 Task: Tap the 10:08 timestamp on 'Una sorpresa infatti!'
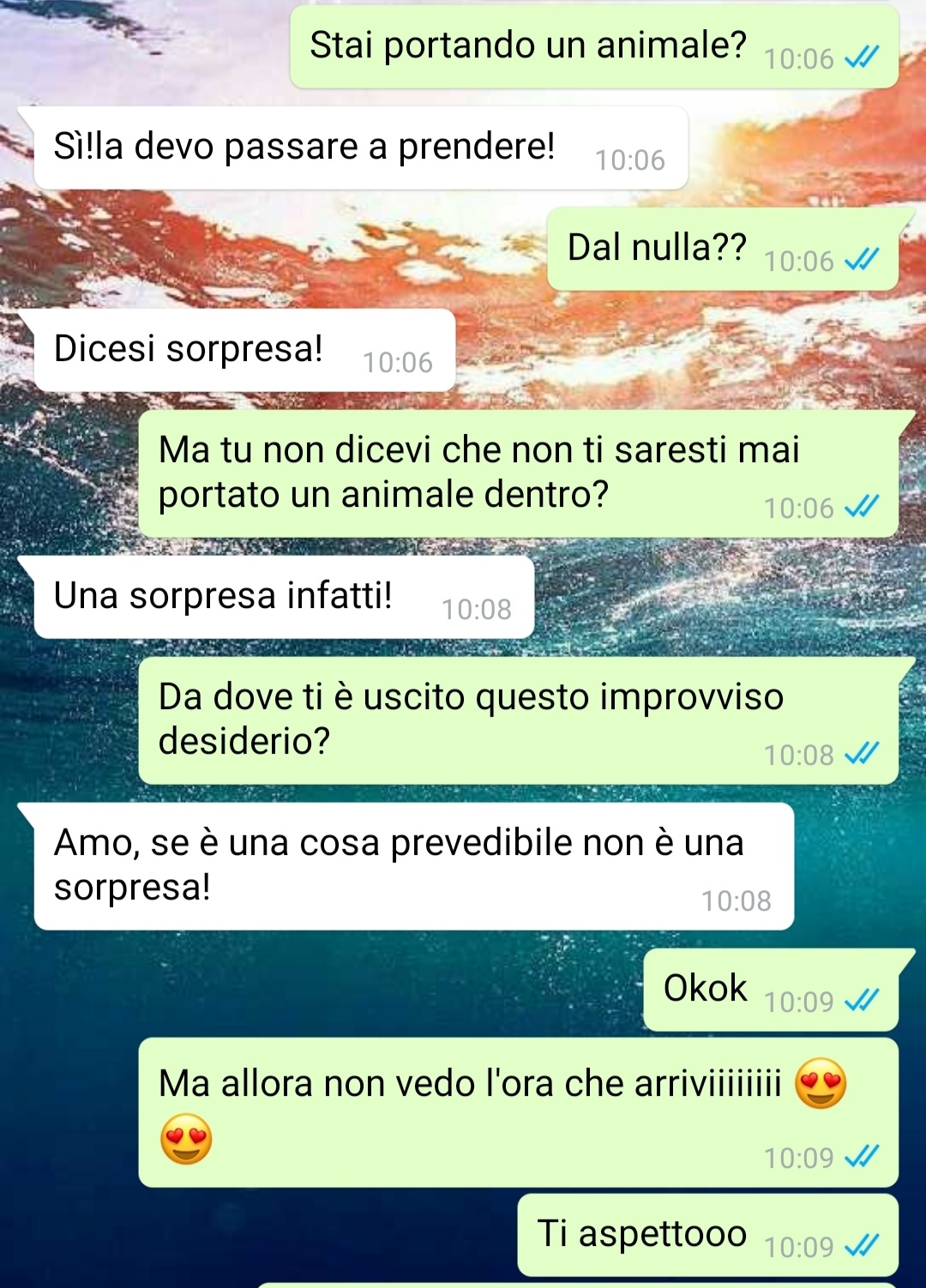pos(477,609)
